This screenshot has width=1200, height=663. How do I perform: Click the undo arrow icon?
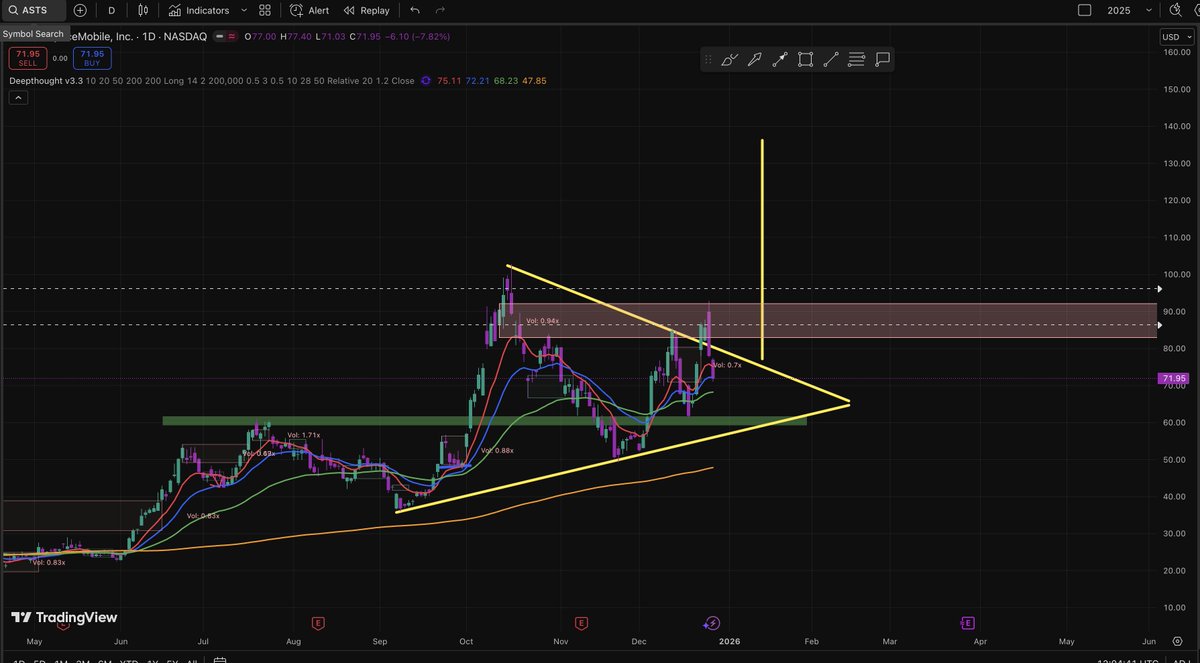point(414,10)
